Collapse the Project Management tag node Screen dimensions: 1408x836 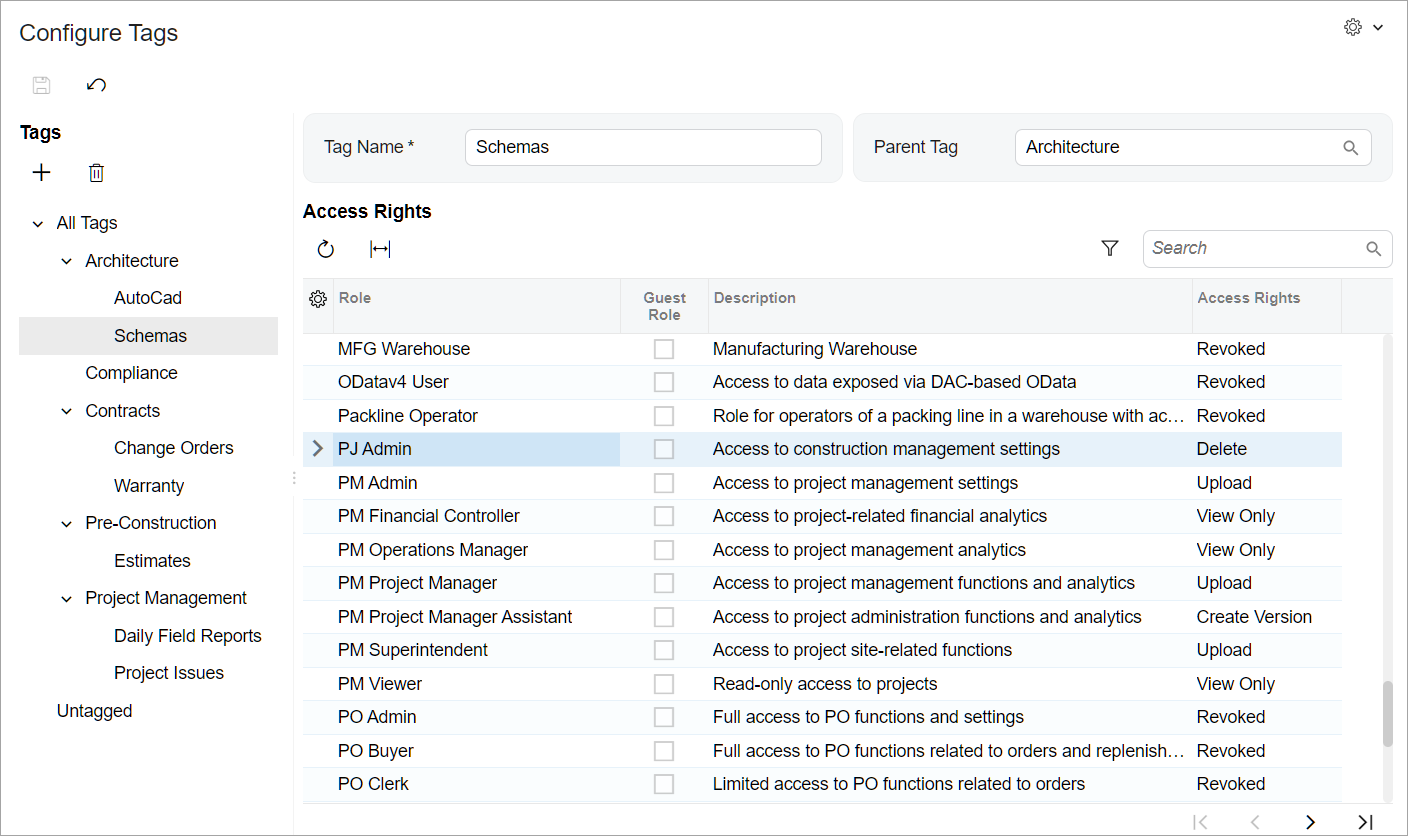67,599
